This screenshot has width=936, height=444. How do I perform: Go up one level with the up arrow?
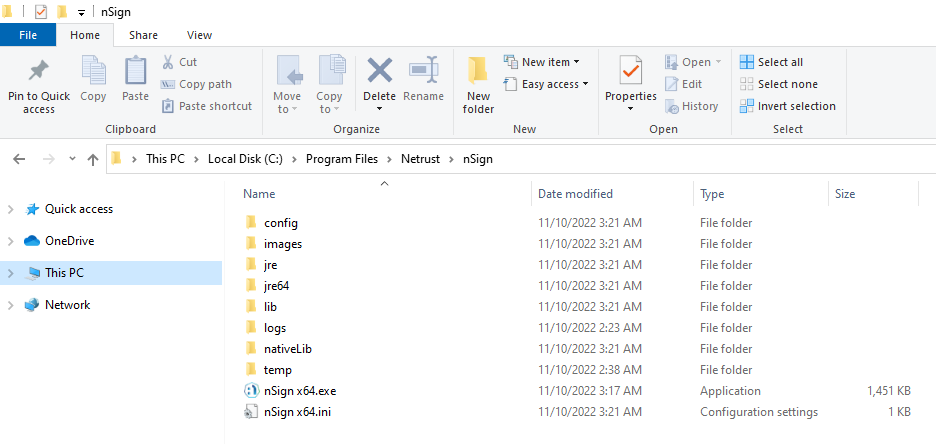[x=93, y=159]
